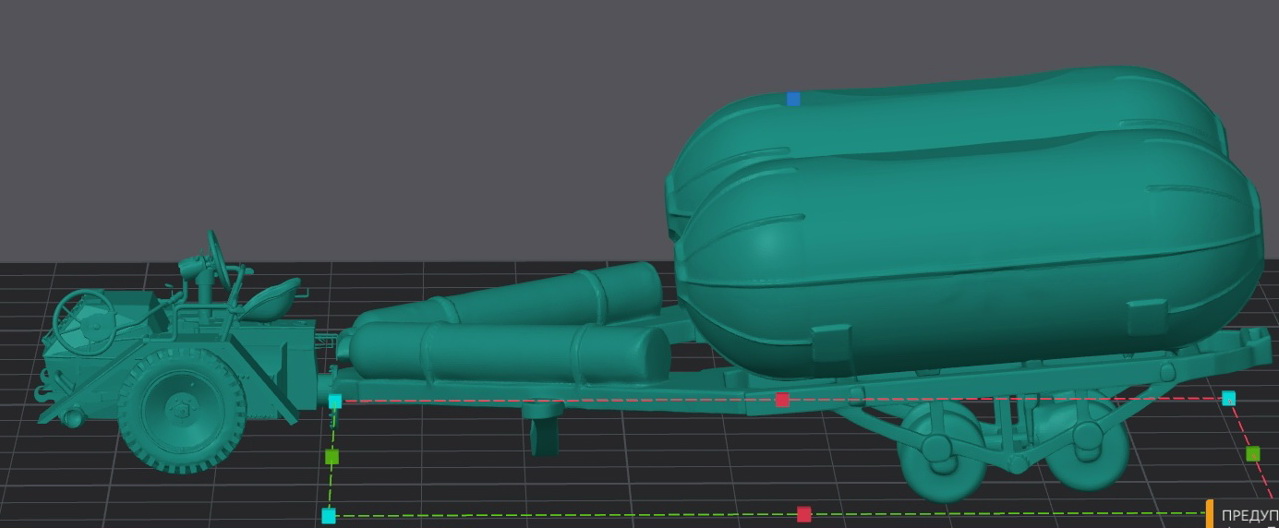The width and height of the screenshot is (1279, 528).
Task: Select the trailer support leg under the frame
Action: (x=544, y=430)
